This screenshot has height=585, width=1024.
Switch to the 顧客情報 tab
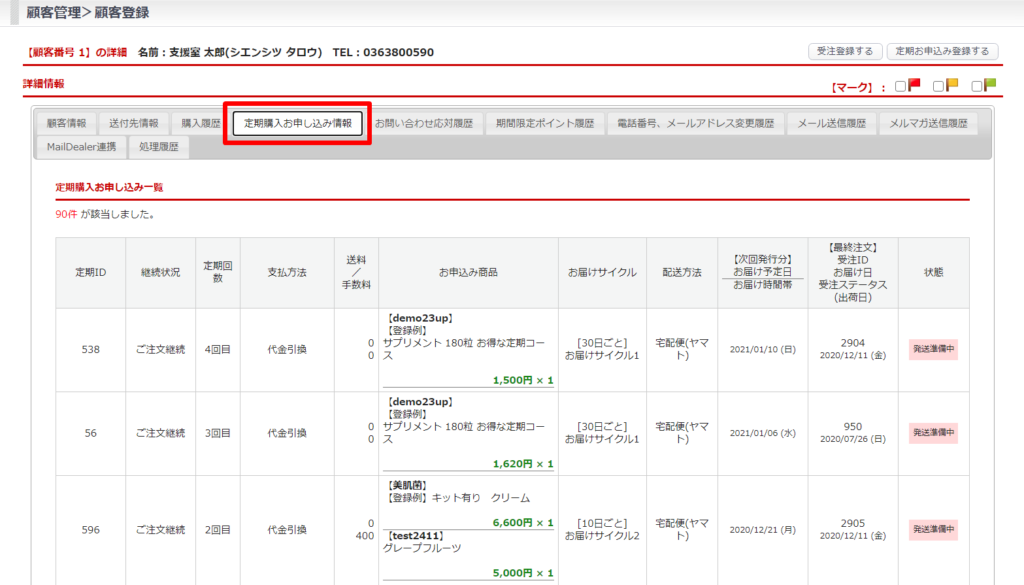tap(66, 124)
